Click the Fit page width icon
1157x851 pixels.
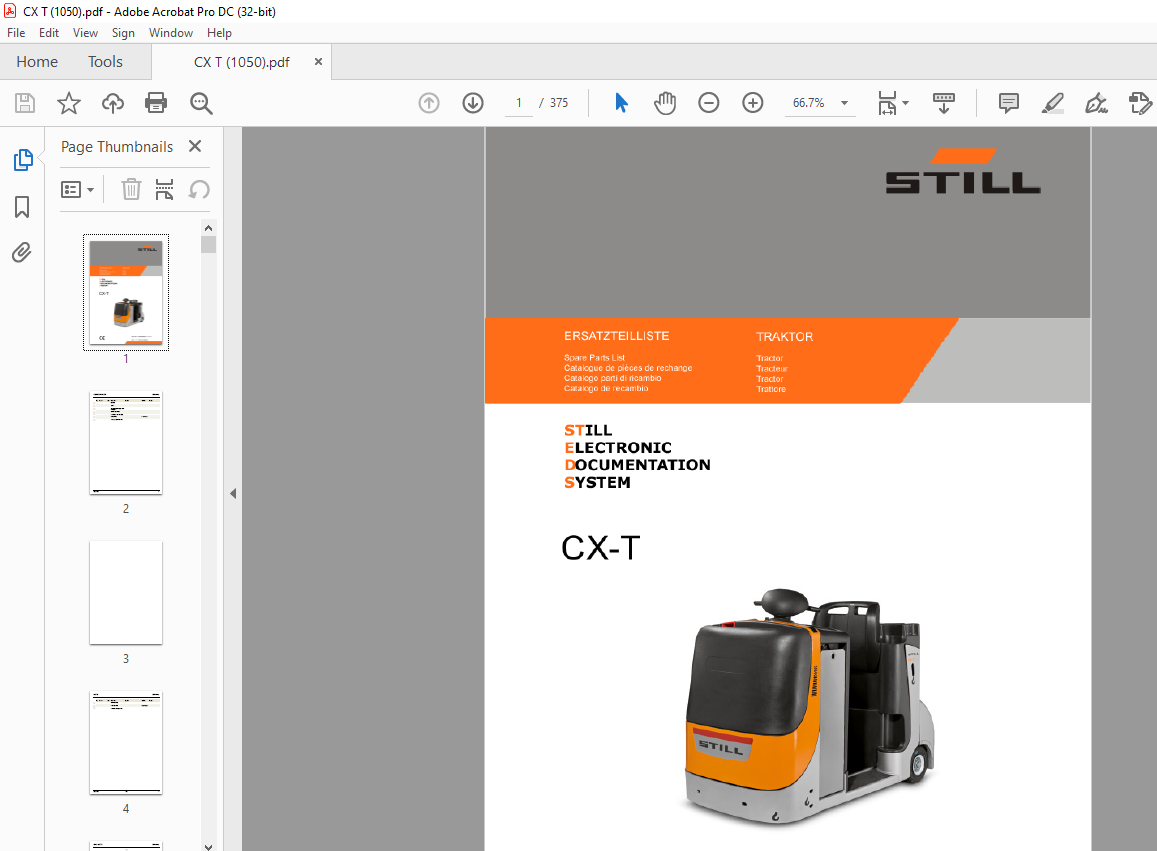pos(887,103)
